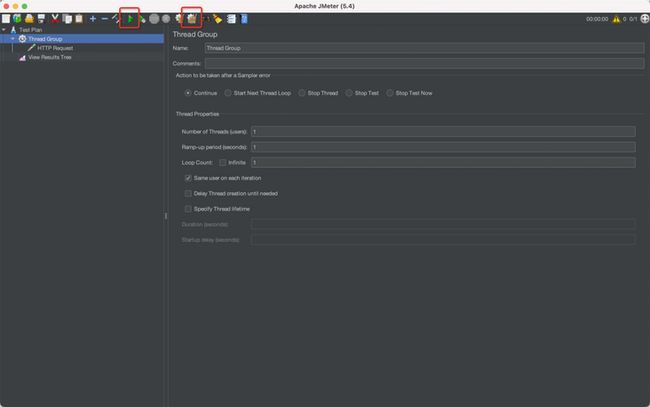This screenshot has height=407, width=650.
Task: Click the Startup delay field
Action: pos(443,240)
